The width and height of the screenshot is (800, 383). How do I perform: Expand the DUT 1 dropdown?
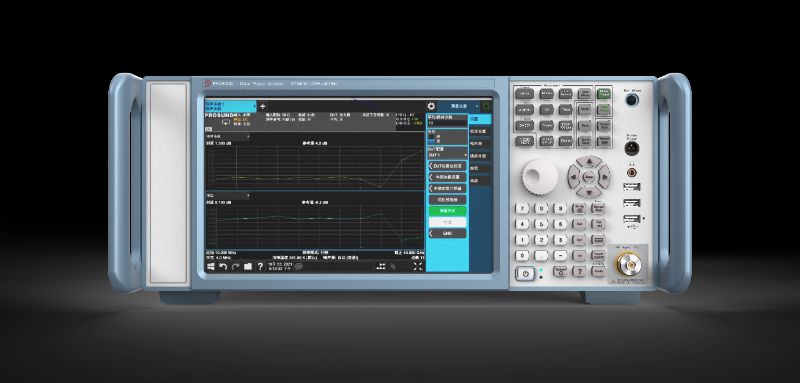click(x=447, y=155)
